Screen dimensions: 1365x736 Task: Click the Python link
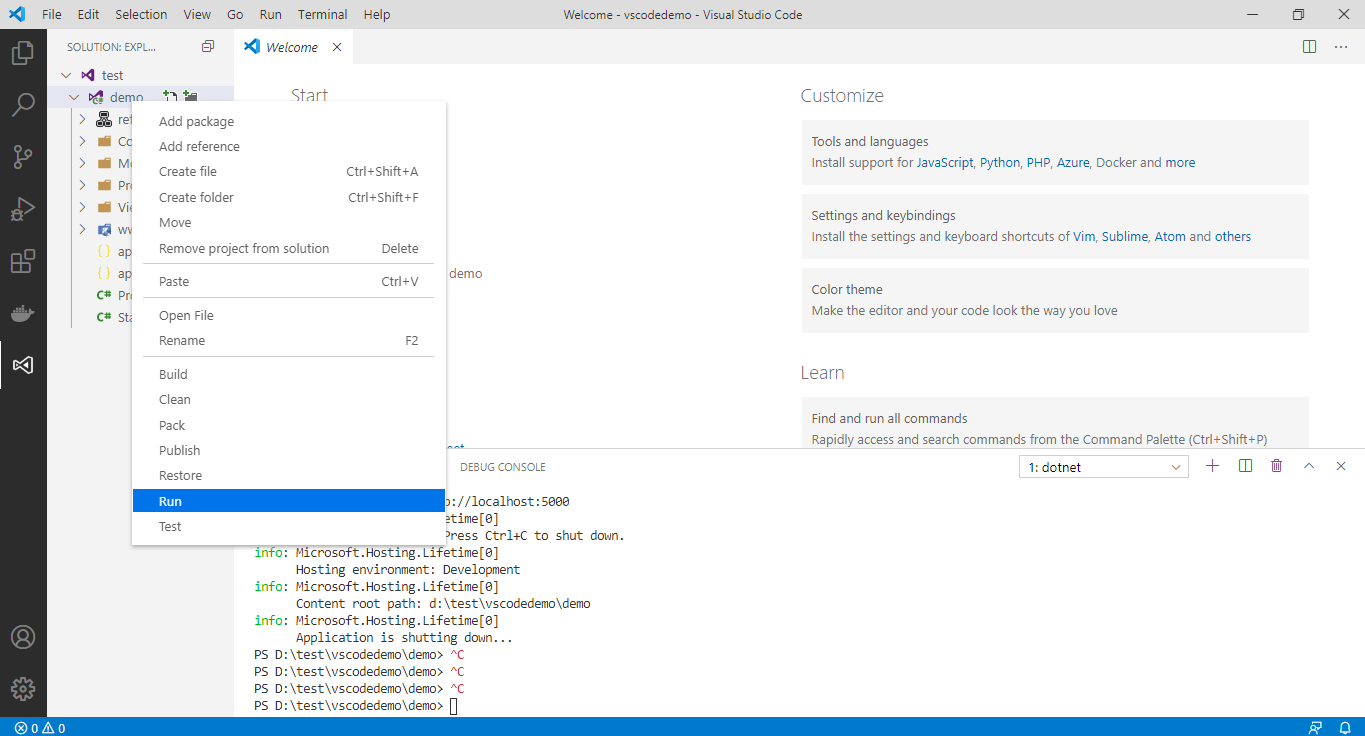[1000, 162]
